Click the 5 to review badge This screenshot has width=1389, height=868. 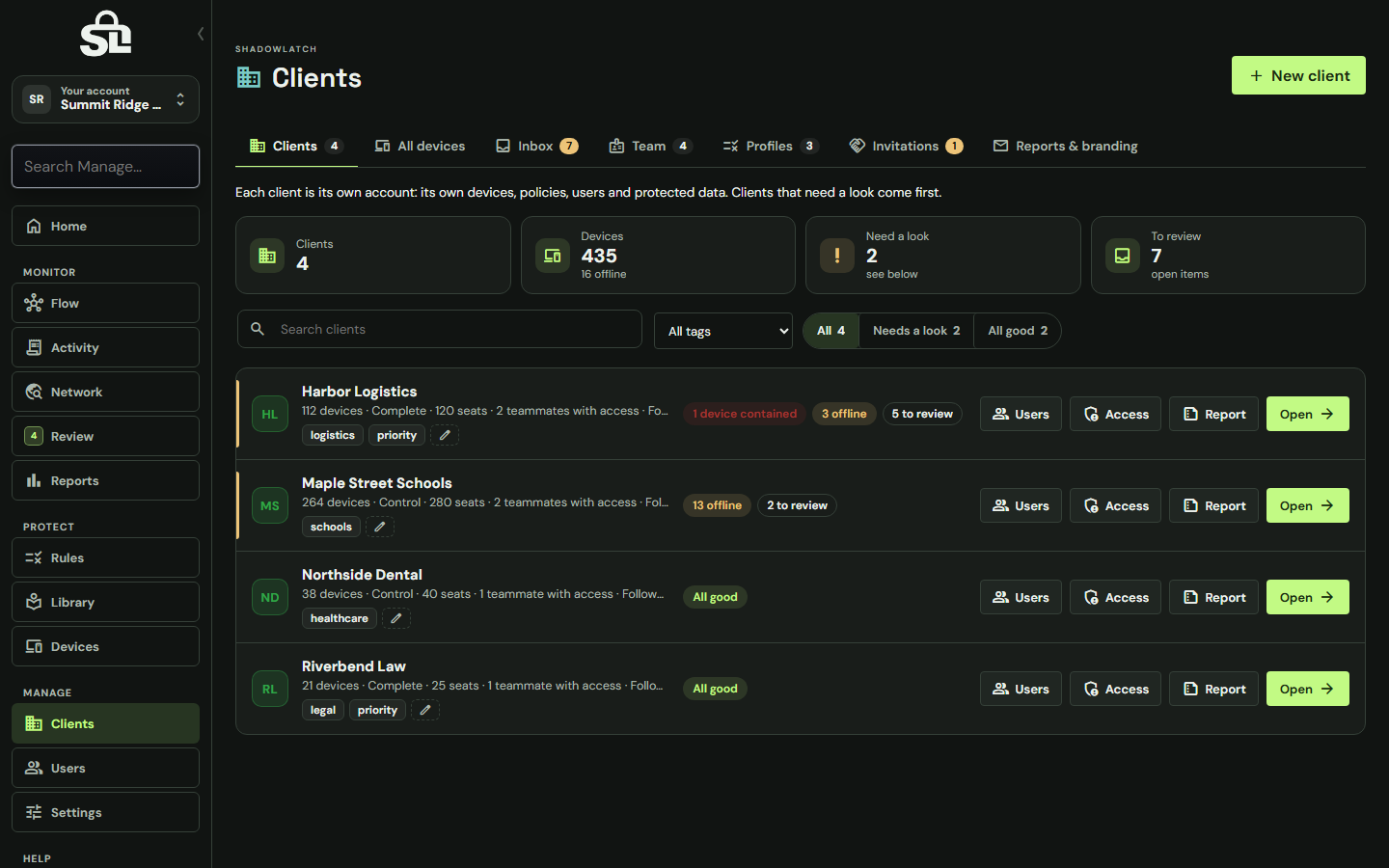922,414
